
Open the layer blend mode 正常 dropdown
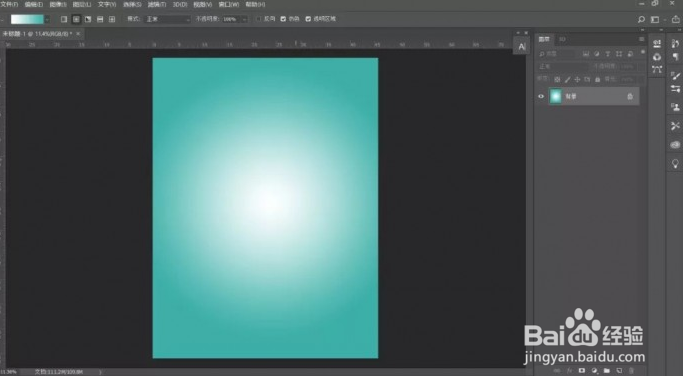coord(563,67)
